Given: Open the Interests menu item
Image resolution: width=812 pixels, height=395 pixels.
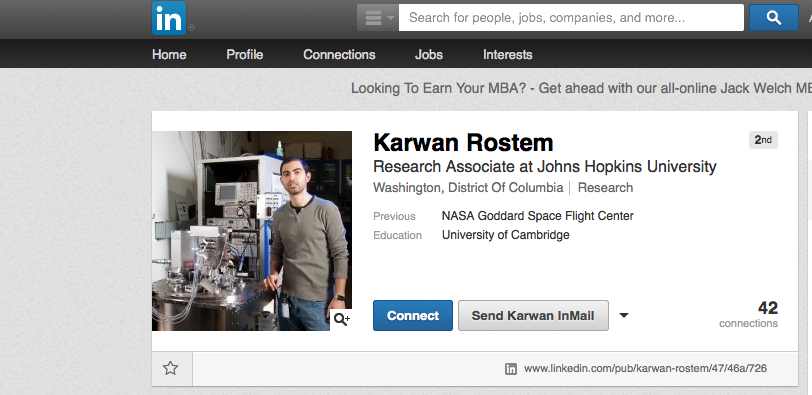Looking at the screenshot, I should [508, 54].
